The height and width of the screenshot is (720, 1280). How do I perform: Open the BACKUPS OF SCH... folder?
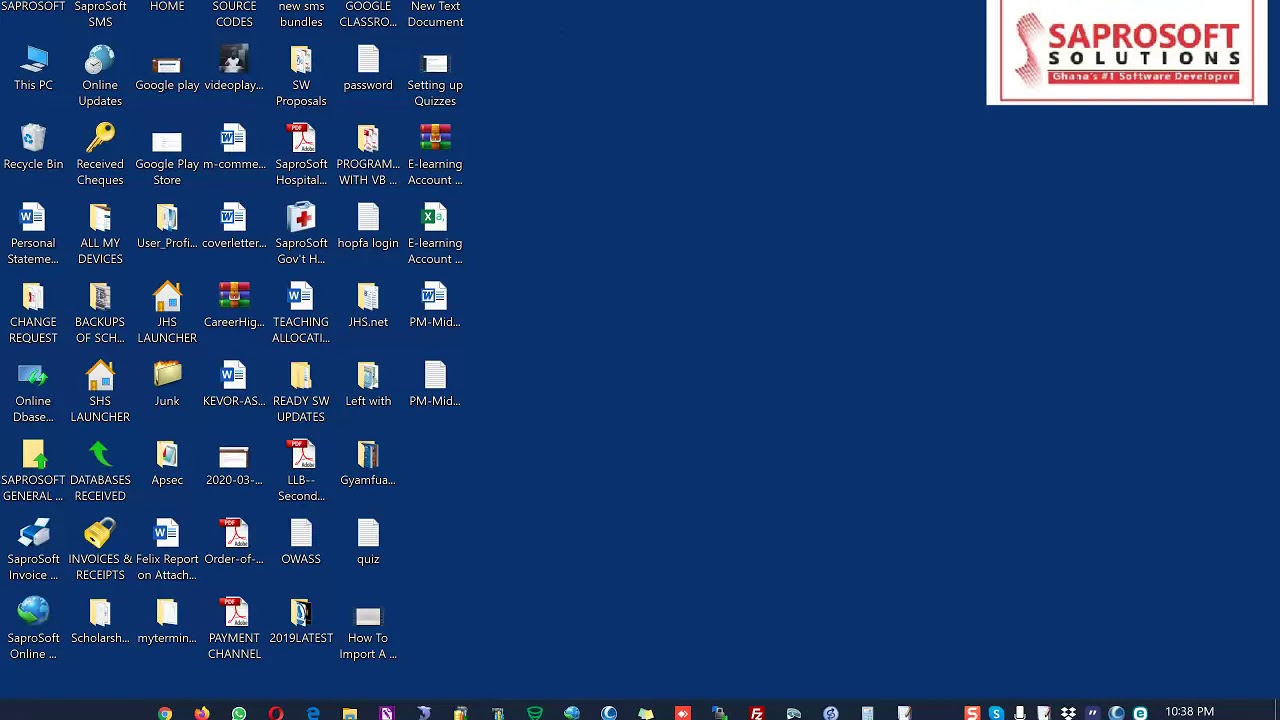pyautogui.click(x=100, y=314)
